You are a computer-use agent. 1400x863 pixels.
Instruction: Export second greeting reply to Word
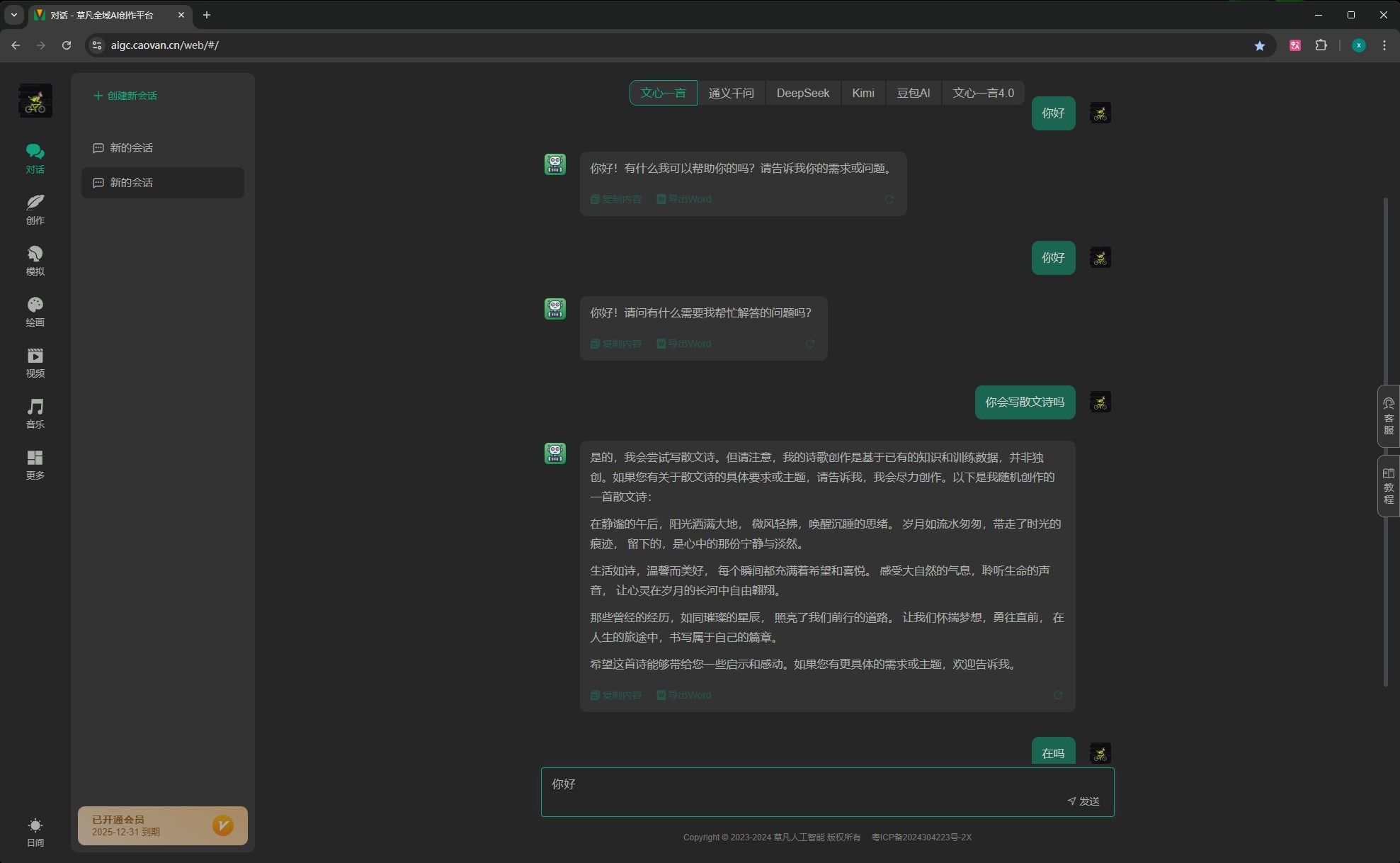tap(684, 344)
